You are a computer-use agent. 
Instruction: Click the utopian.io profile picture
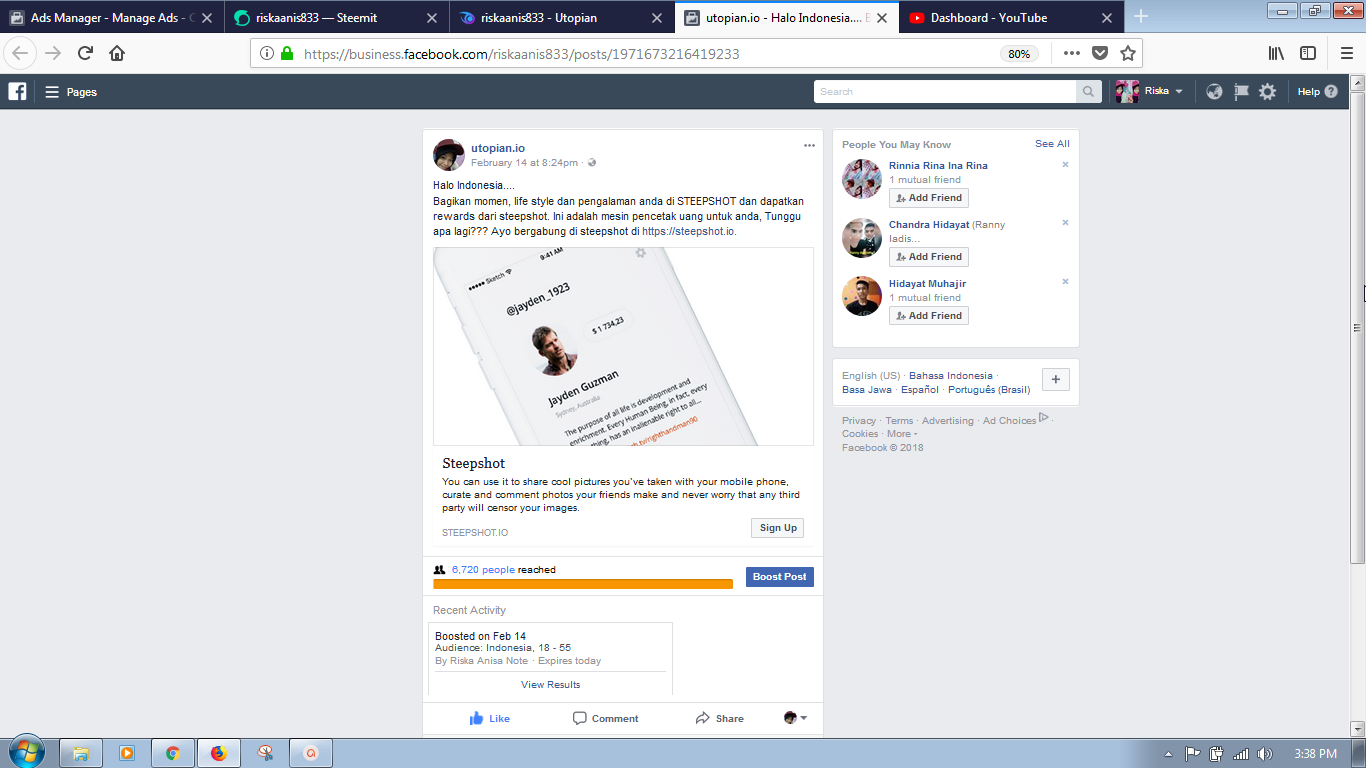(449, 155)
